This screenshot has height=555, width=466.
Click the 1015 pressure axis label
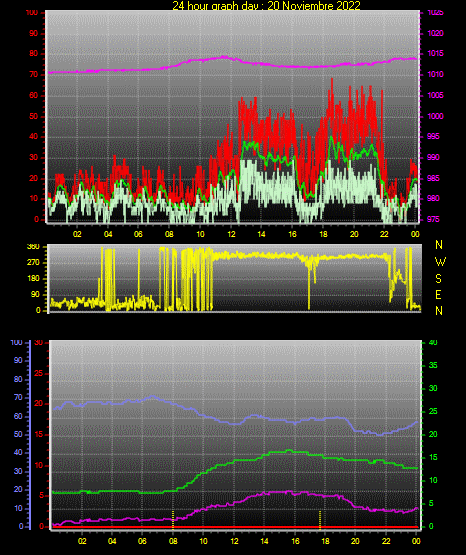[435, 53]
